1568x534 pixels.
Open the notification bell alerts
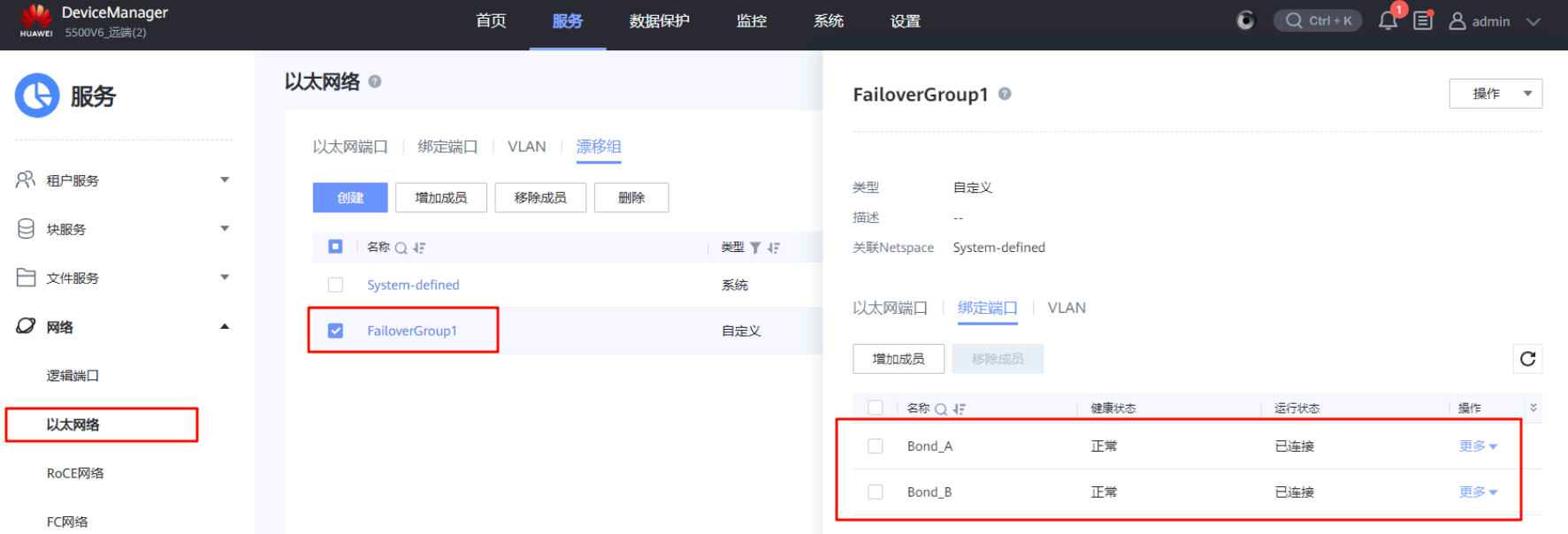click(x=1388, y=21)
